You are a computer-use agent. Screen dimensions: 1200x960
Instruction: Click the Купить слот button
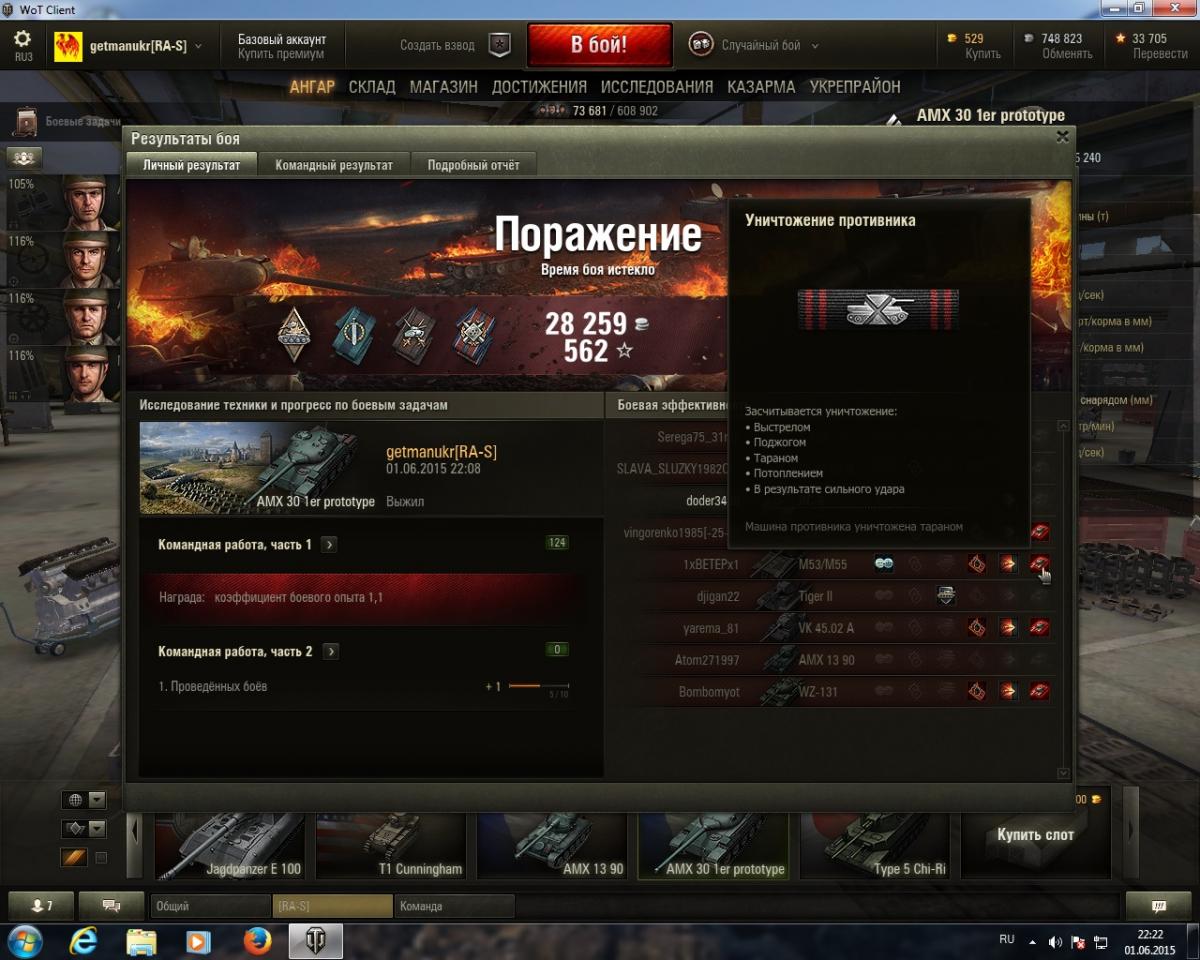coord(1035,834)
